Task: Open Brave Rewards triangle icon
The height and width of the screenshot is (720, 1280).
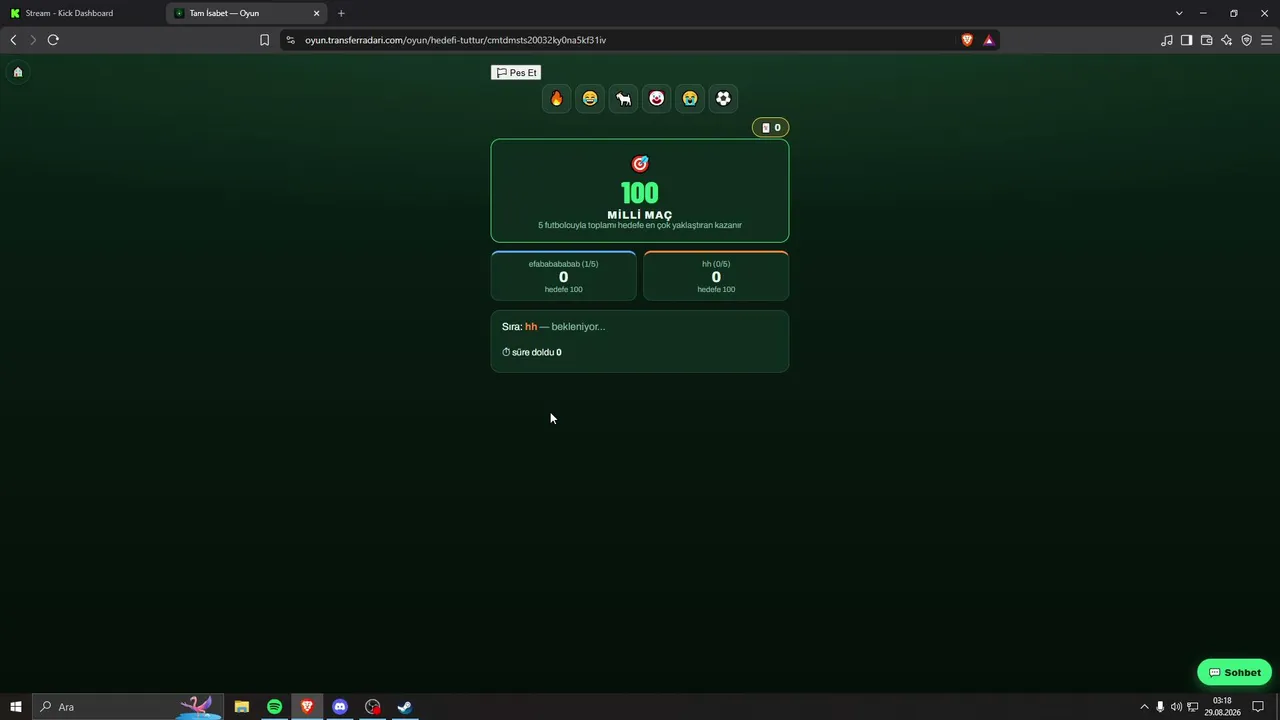Action: pyautogui.click(x=988, y=40)
